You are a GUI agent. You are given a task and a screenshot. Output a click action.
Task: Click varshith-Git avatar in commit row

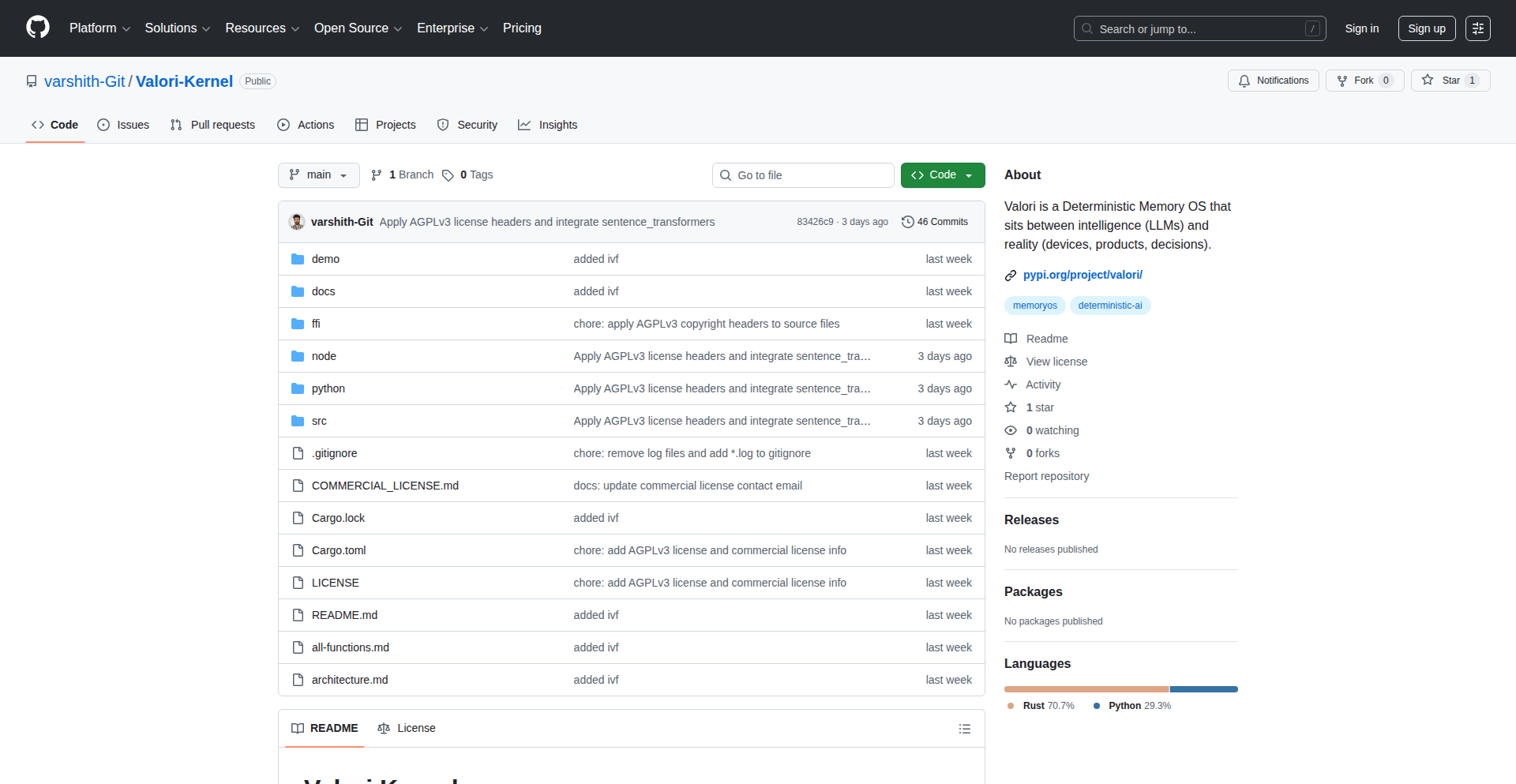pos(297,222)
